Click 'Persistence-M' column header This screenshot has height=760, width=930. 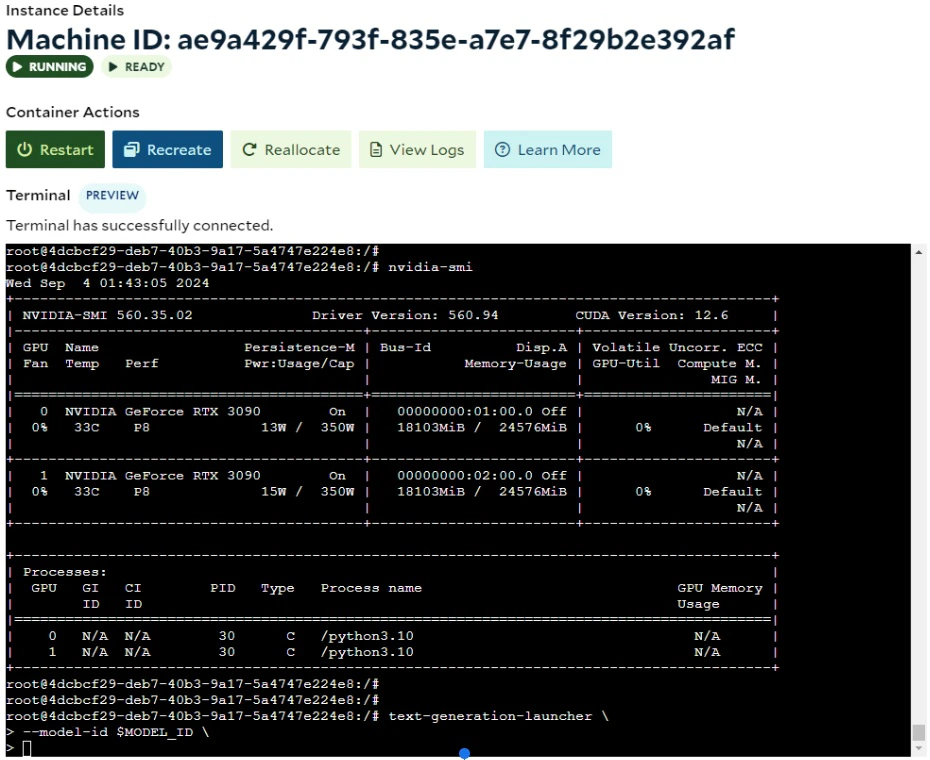299,347
